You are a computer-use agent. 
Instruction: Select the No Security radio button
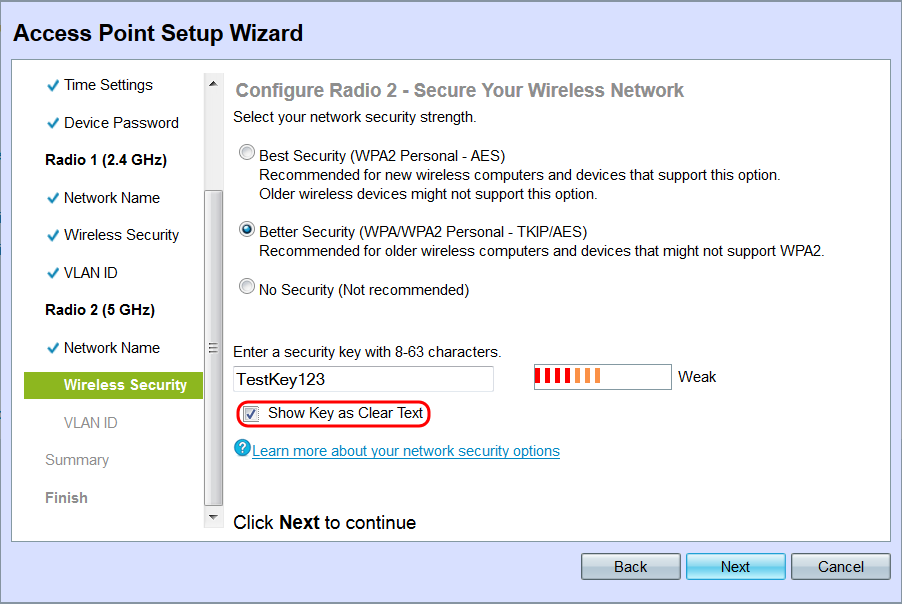coord(246,288)
